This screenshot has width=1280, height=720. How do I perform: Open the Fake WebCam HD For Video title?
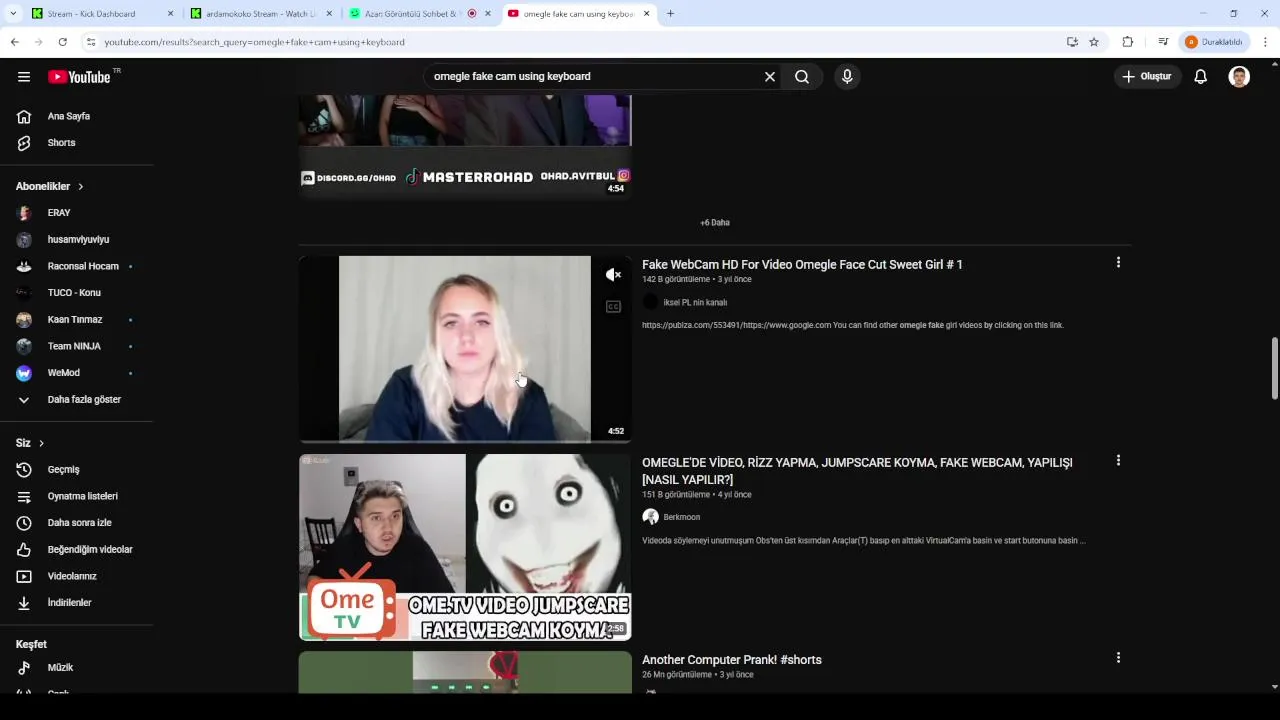tap(802, 265)
